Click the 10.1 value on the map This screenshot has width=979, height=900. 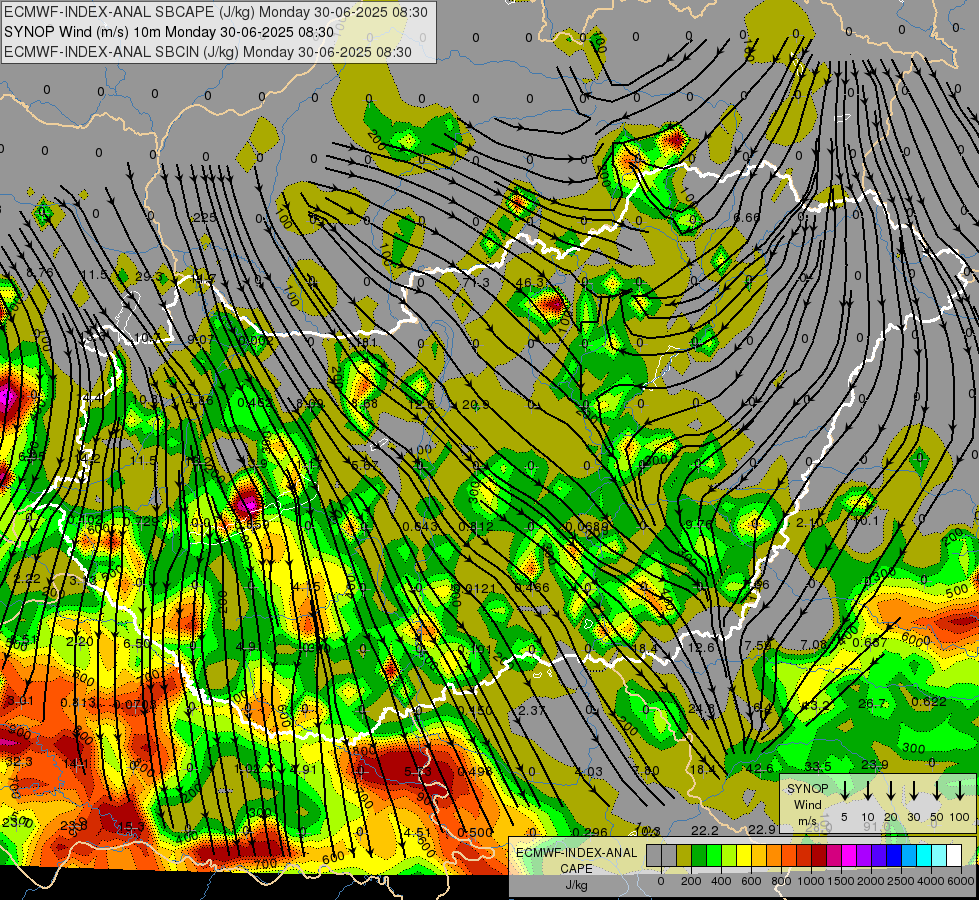(x=865, y=521)
